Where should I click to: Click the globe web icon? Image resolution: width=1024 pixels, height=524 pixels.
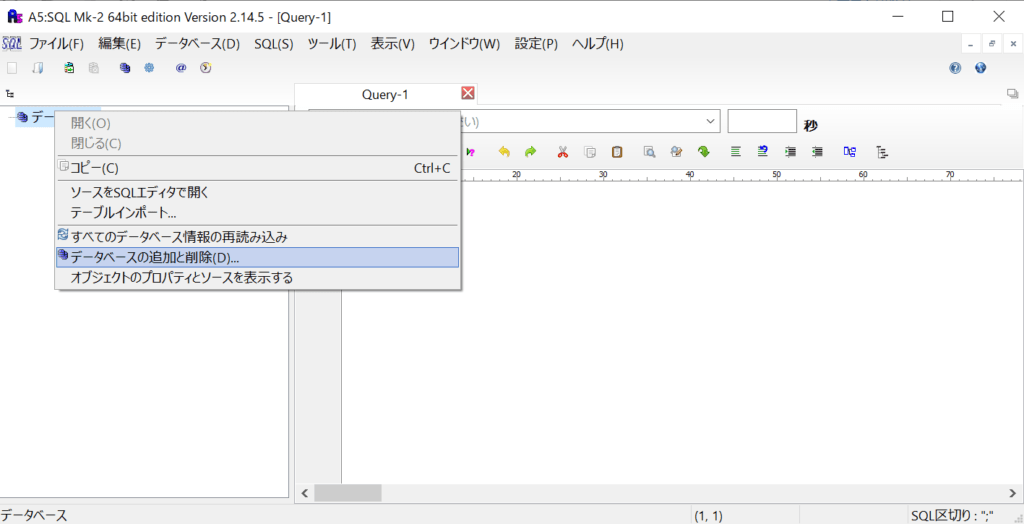click(980, 67)
